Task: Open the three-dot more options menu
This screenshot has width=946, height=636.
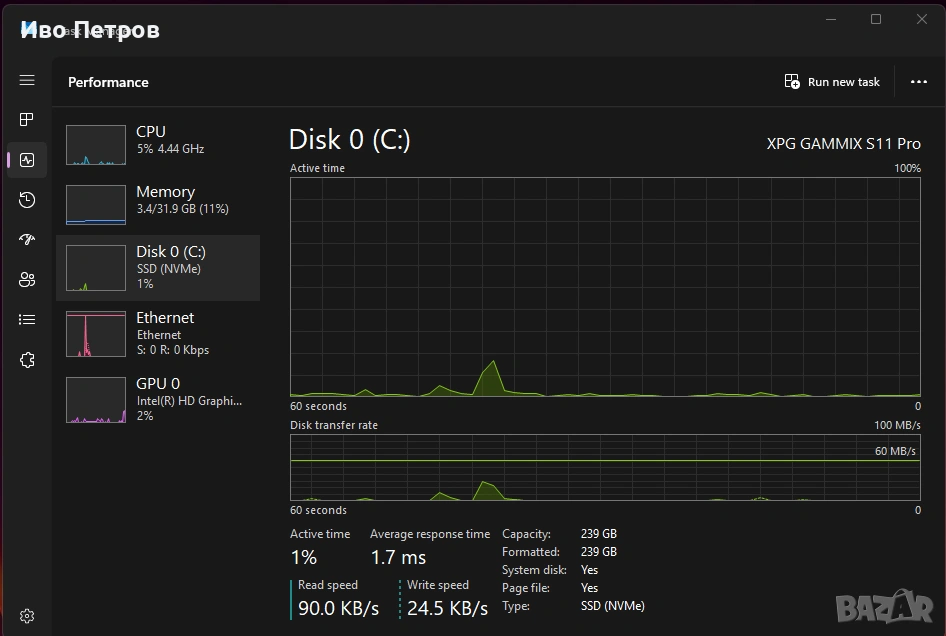Action: (919, 82)
